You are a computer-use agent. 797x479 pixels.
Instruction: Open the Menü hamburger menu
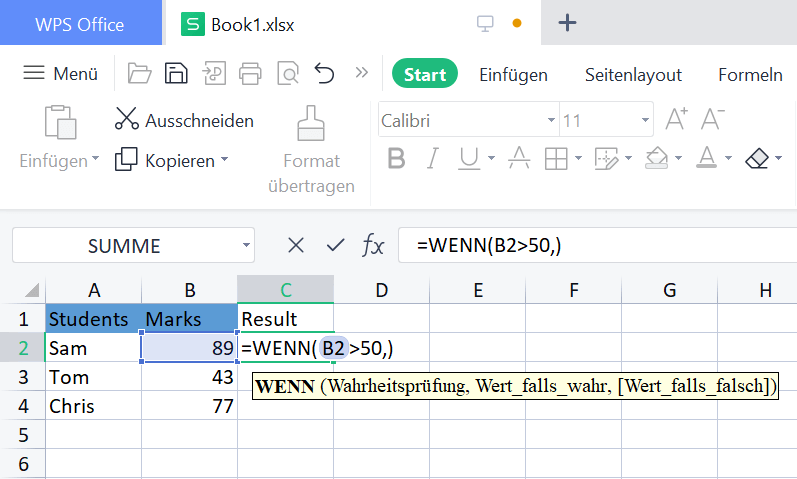tap(60, 74)
